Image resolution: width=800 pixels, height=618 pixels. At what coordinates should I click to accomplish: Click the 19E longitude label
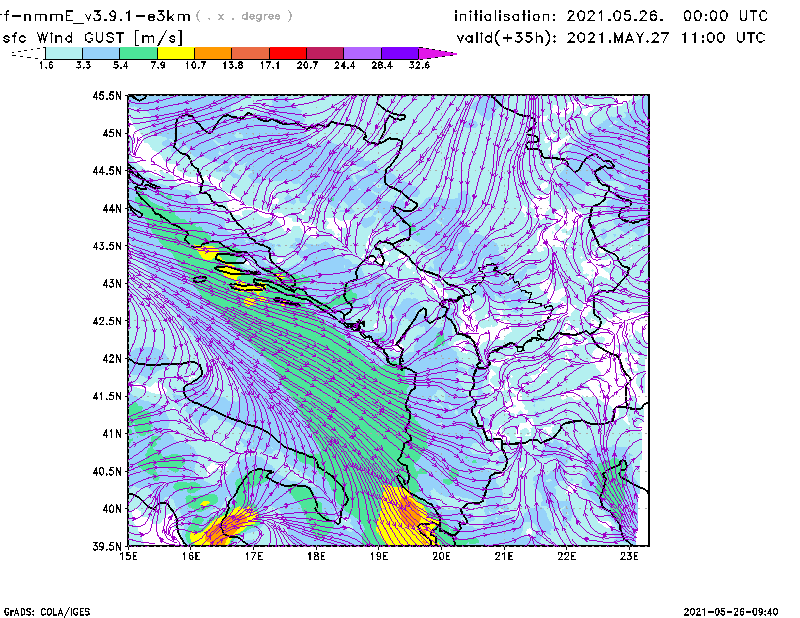point(379,556)
